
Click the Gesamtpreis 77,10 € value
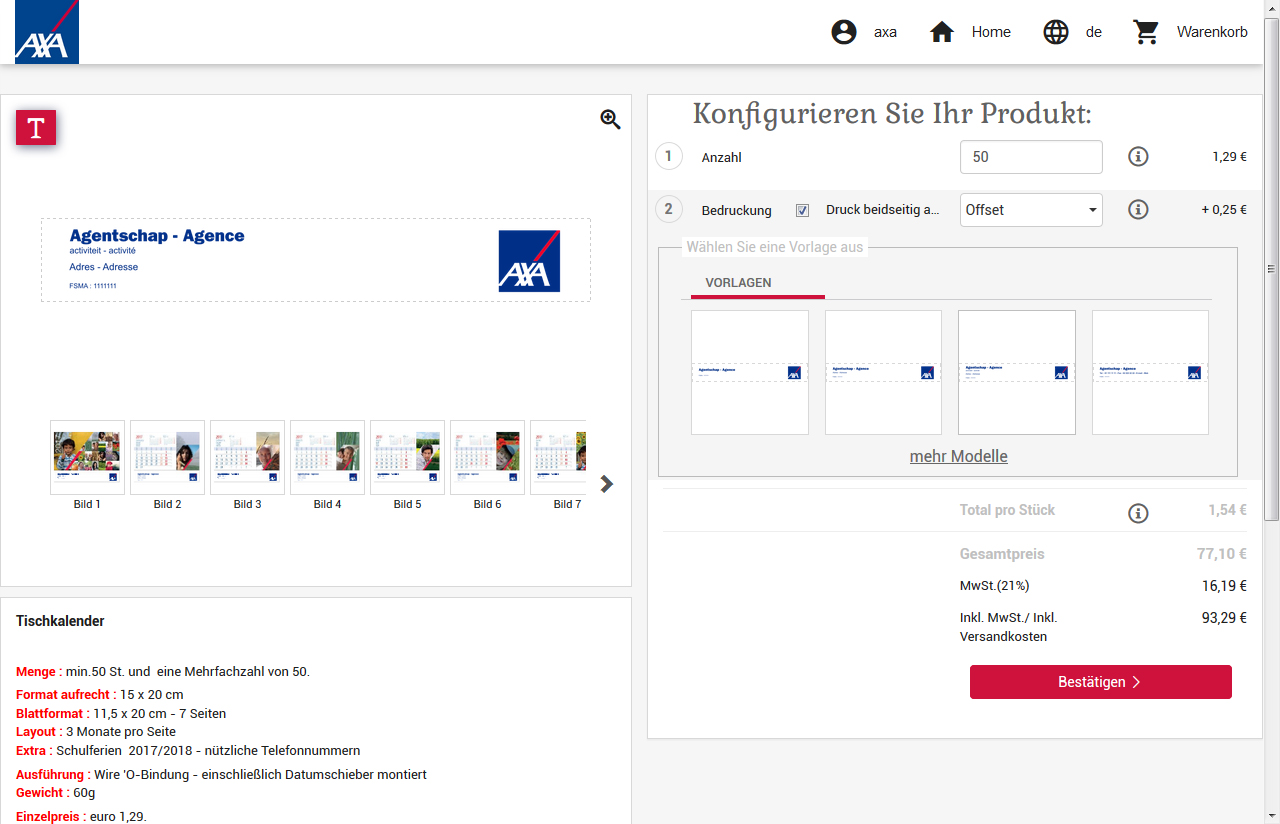tap(1222, 553)
